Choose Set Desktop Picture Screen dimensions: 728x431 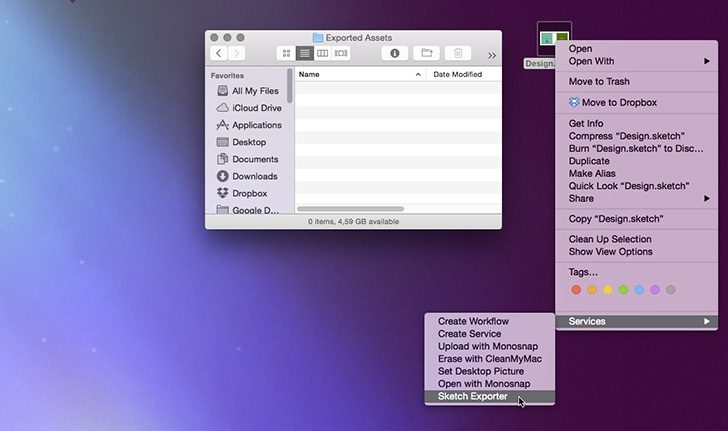coord(490,372)
